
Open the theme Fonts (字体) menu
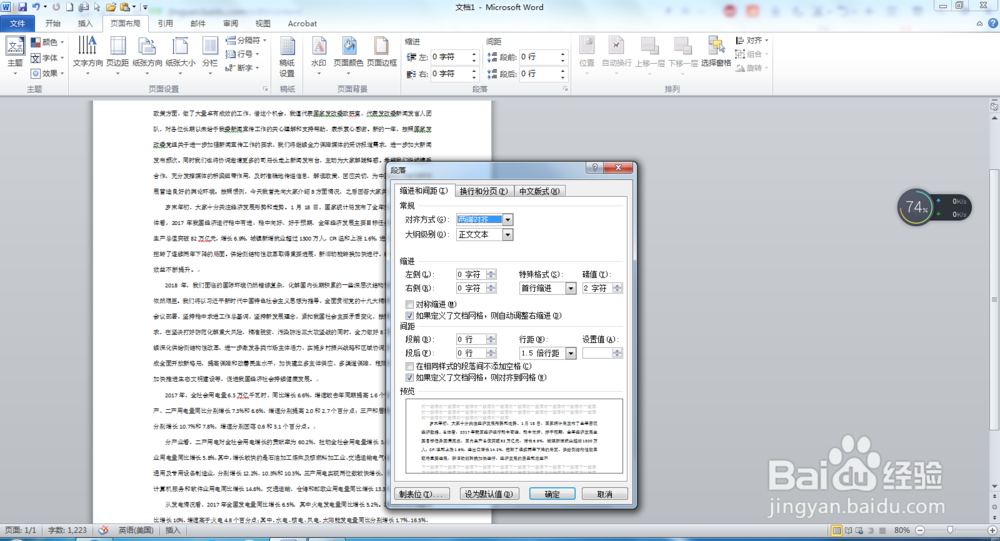point(48,57)
